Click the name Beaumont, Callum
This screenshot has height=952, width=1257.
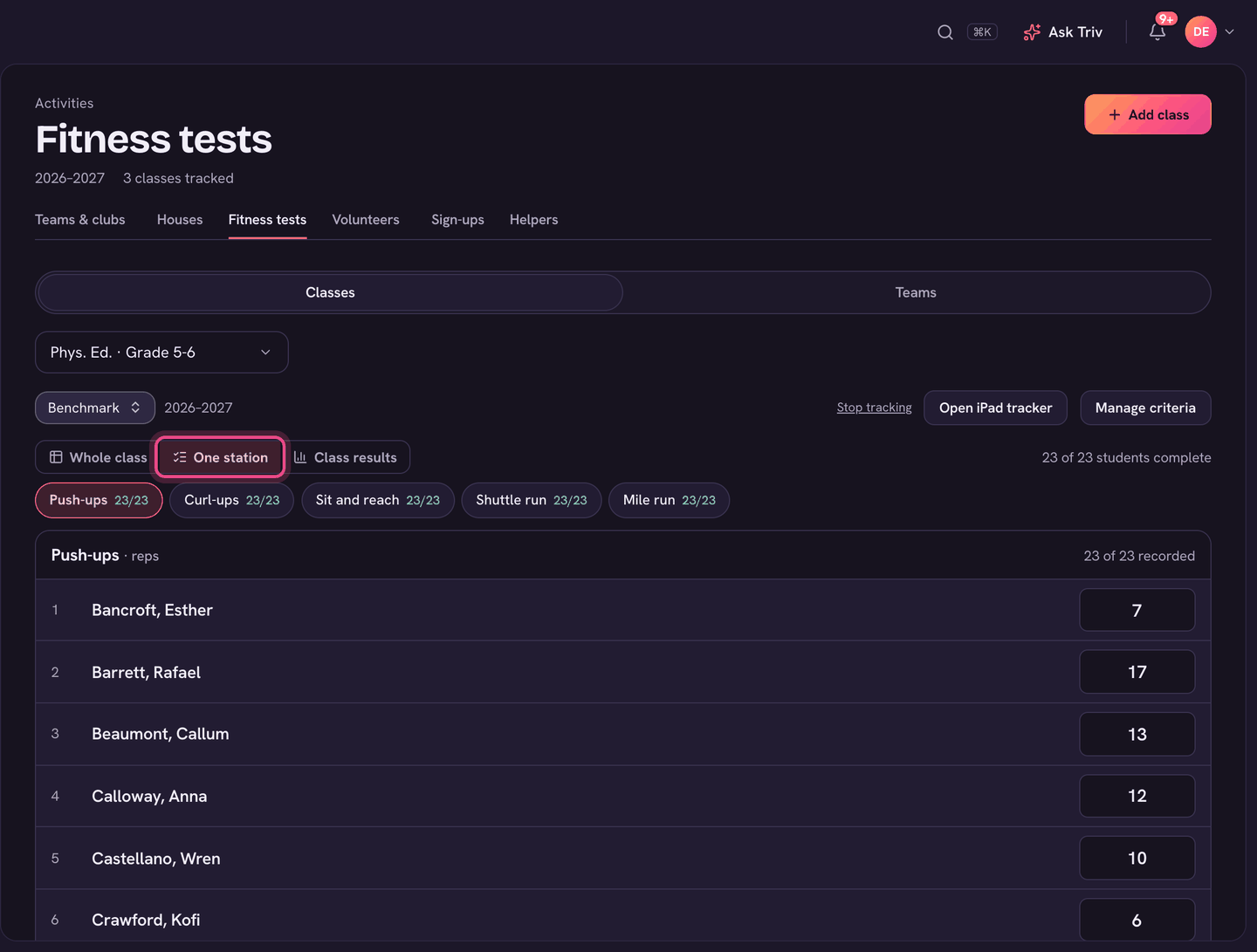161,734
